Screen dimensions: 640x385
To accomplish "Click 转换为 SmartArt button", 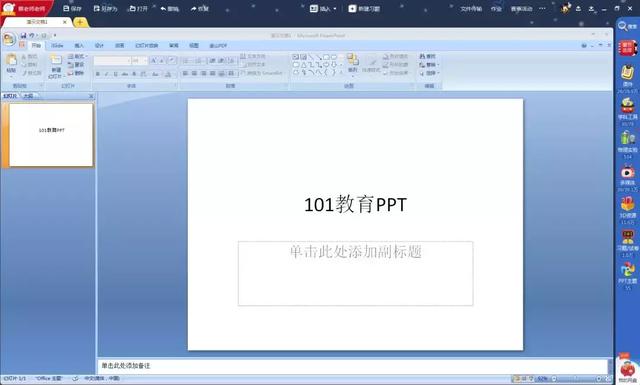I will (261, 73).
